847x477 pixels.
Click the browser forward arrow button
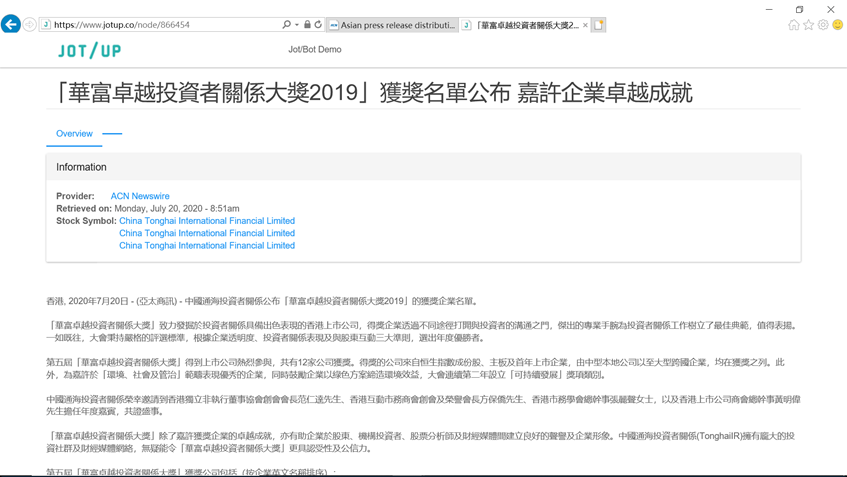pos(30,24)
